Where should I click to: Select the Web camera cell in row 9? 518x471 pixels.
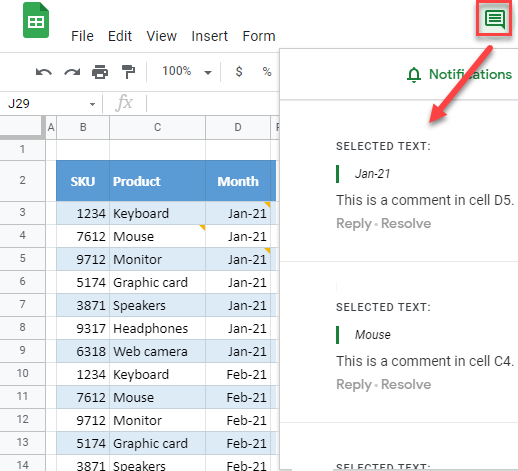tap(157, 351)
